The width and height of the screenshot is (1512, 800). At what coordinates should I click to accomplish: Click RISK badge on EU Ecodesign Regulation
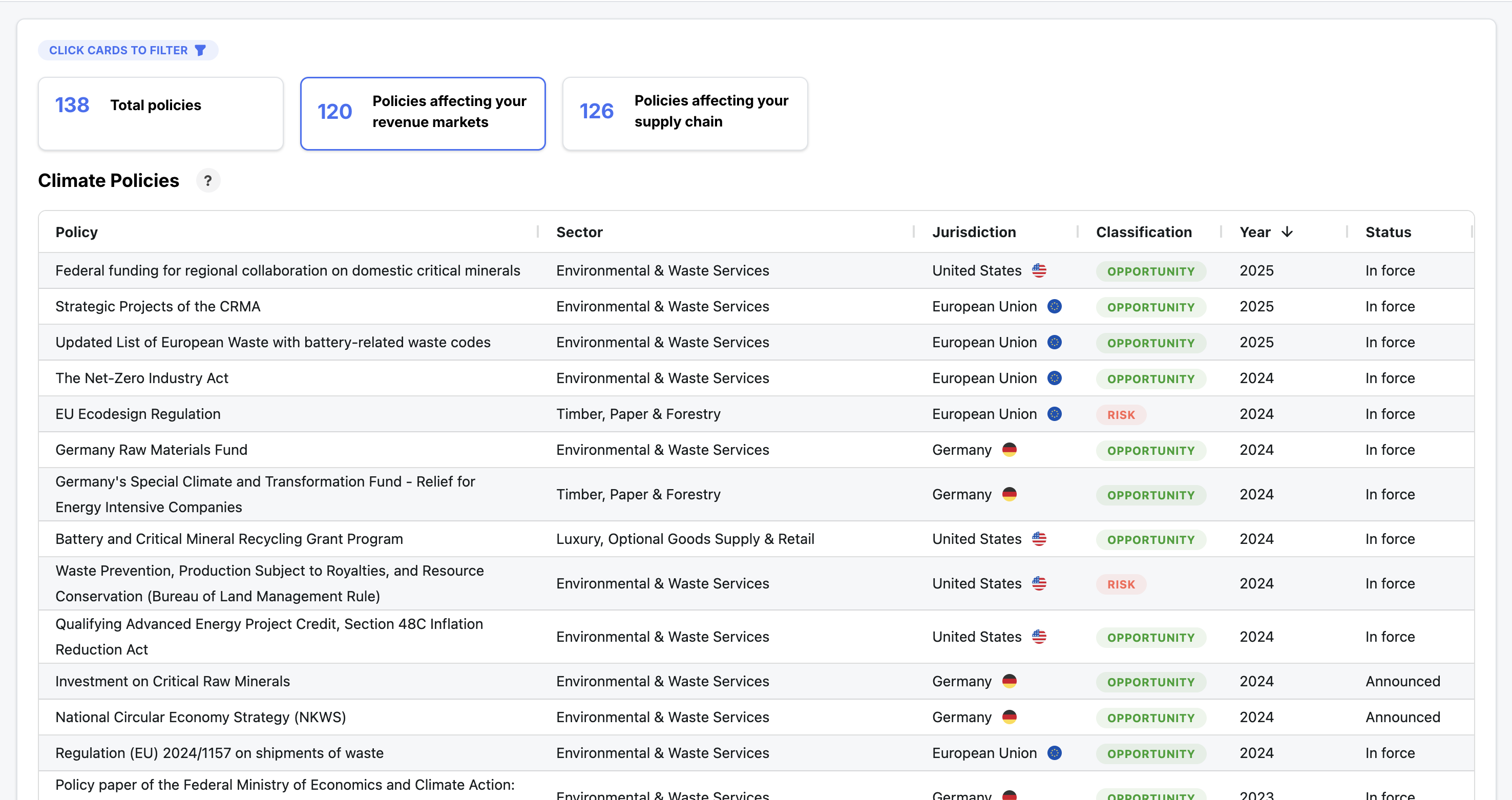pyautogui.click(x=1121, y=414)
